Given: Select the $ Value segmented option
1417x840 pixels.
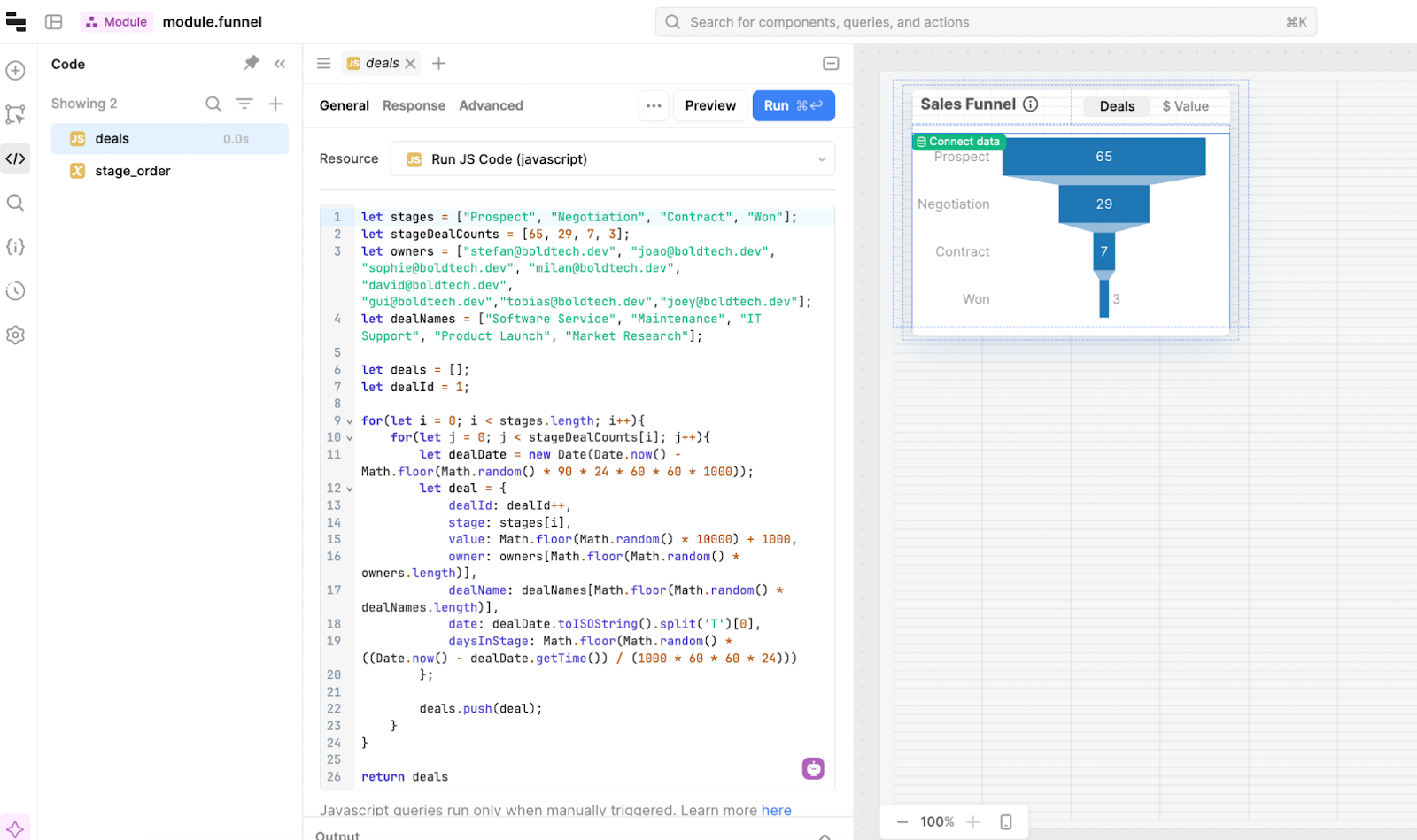Looking at the screenshot, I should [1185, 106].
